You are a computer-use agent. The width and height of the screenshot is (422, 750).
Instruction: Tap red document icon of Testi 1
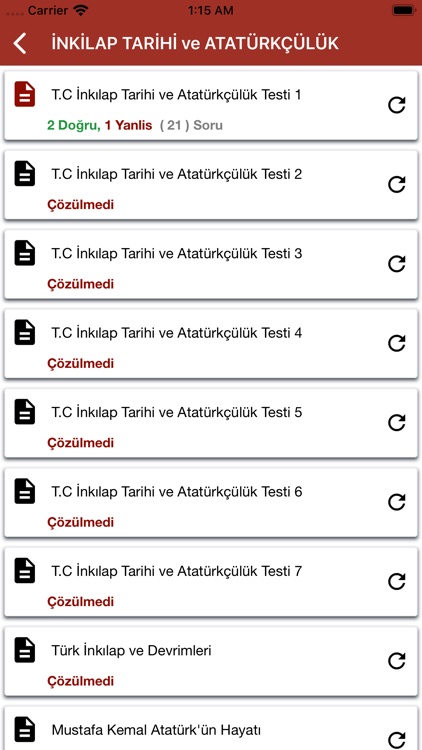[x=25, y=94]
